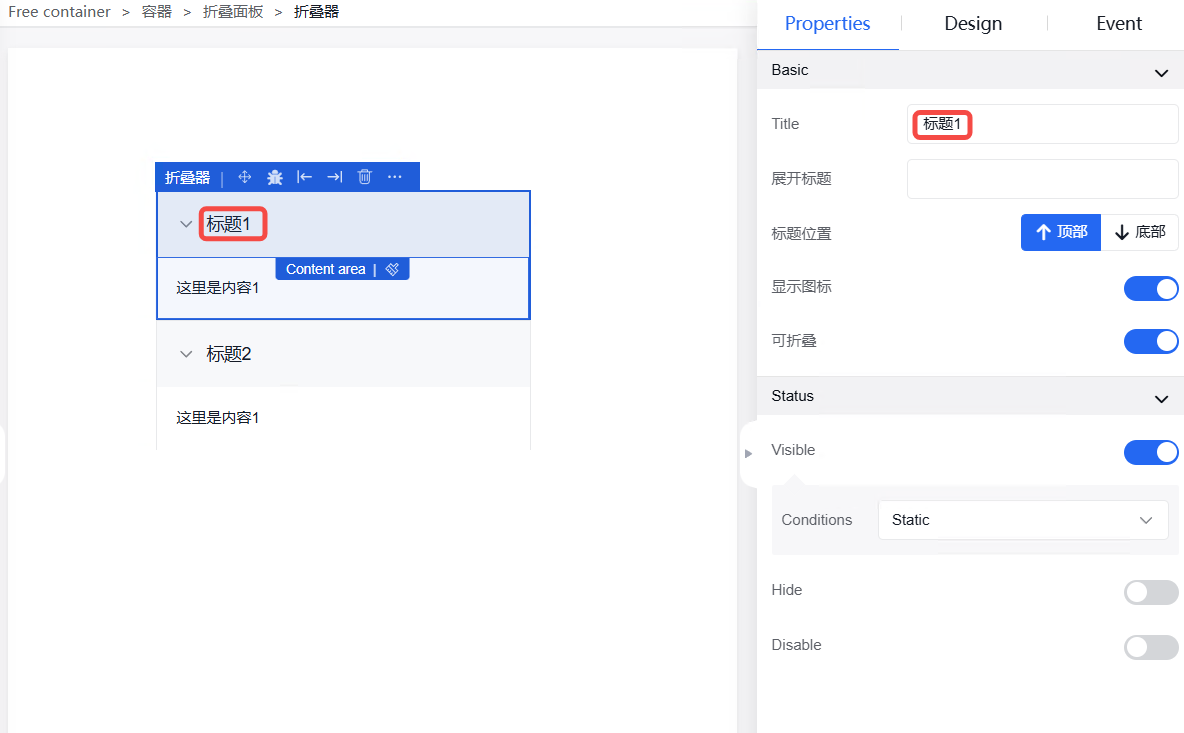Click the 折叠器 breadcrumb
The height and width of the screenshot is (733, 1184).
pyautogui.click(x=316, y=12)
